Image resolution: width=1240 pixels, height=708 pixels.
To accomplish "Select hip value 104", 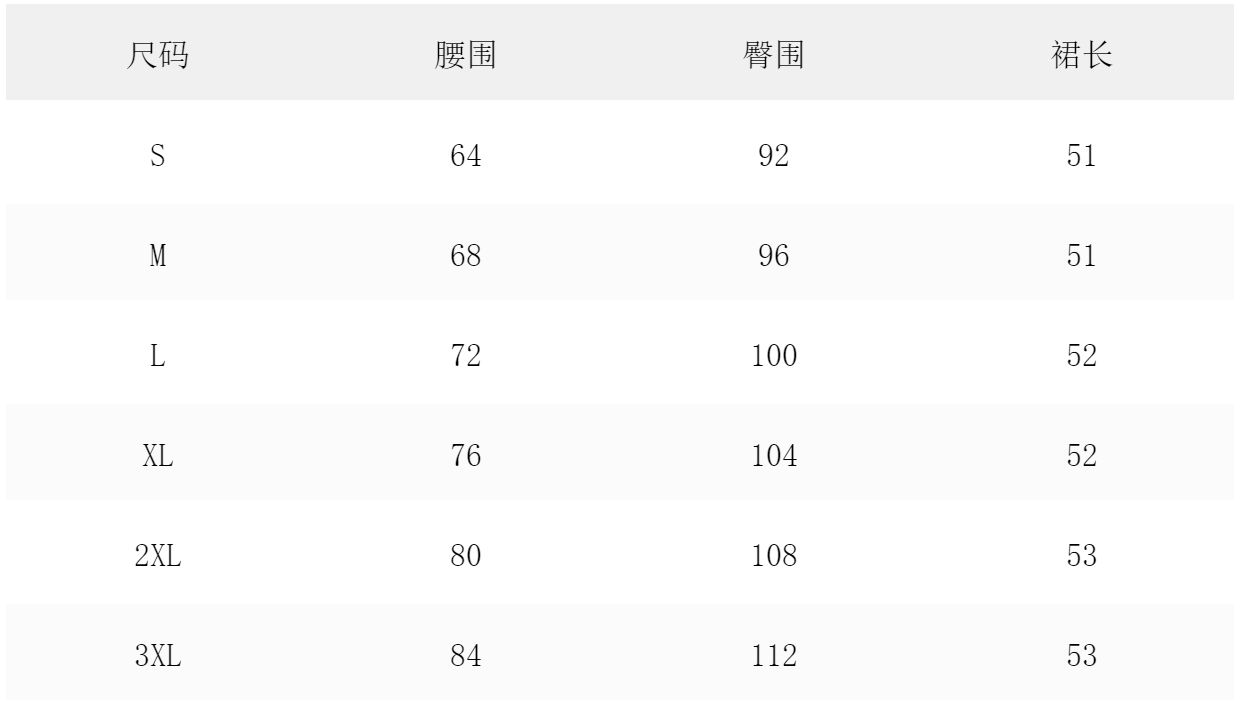I will (774, 457).
